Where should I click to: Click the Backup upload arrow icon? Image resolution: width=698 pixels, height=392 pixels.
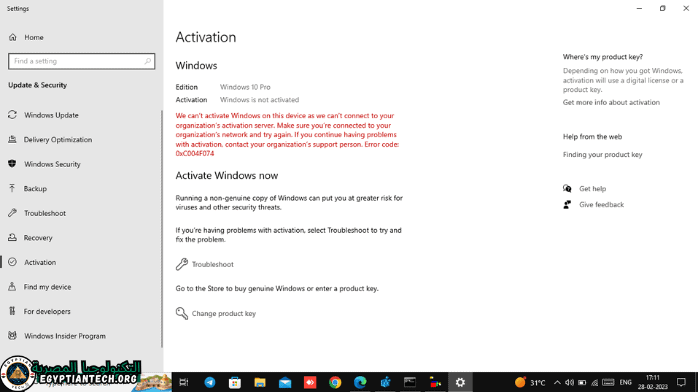point(12,188)
